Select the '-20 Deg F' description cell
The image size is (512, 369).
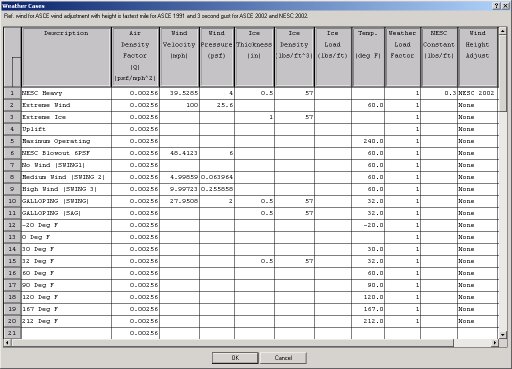[x=66, y=225]
